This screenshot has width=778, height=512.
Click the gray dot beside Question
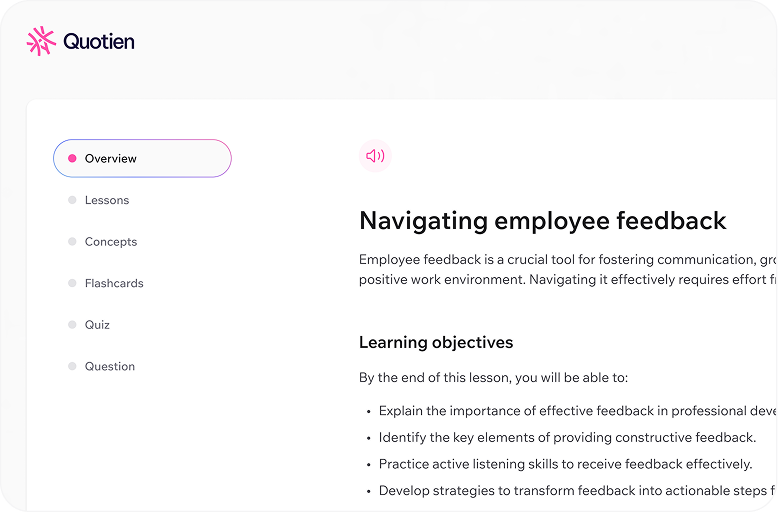(x=72, y=366)
